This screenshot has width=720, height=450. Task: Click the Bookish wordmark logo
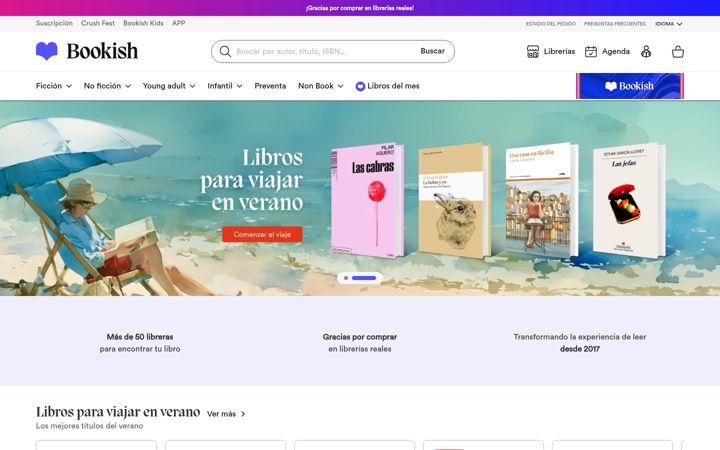point(102,51)
